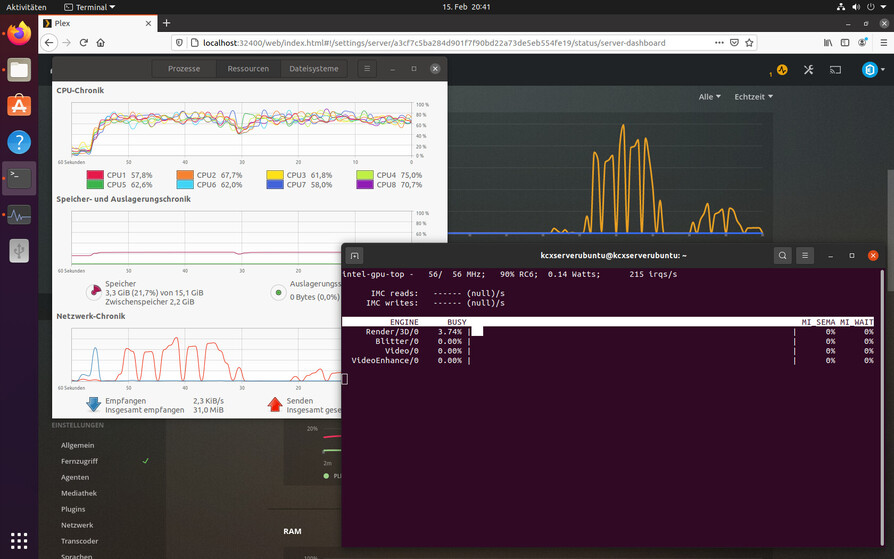Reload the Firefox page

point(83,43)
